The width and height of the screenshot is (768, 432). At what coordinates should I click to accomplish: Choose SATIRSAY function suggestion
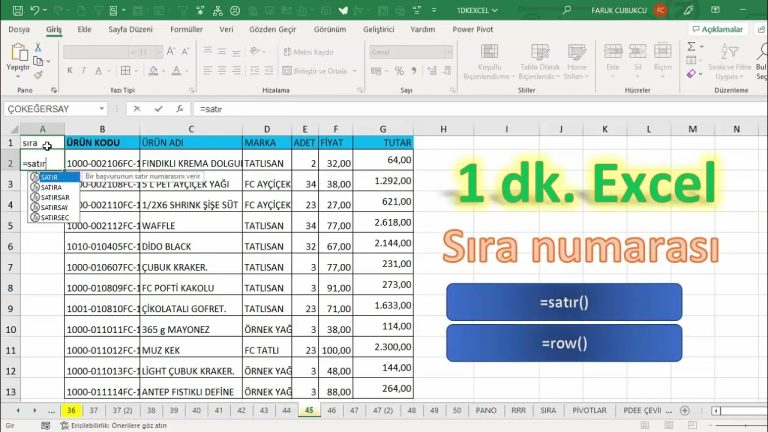53,207
